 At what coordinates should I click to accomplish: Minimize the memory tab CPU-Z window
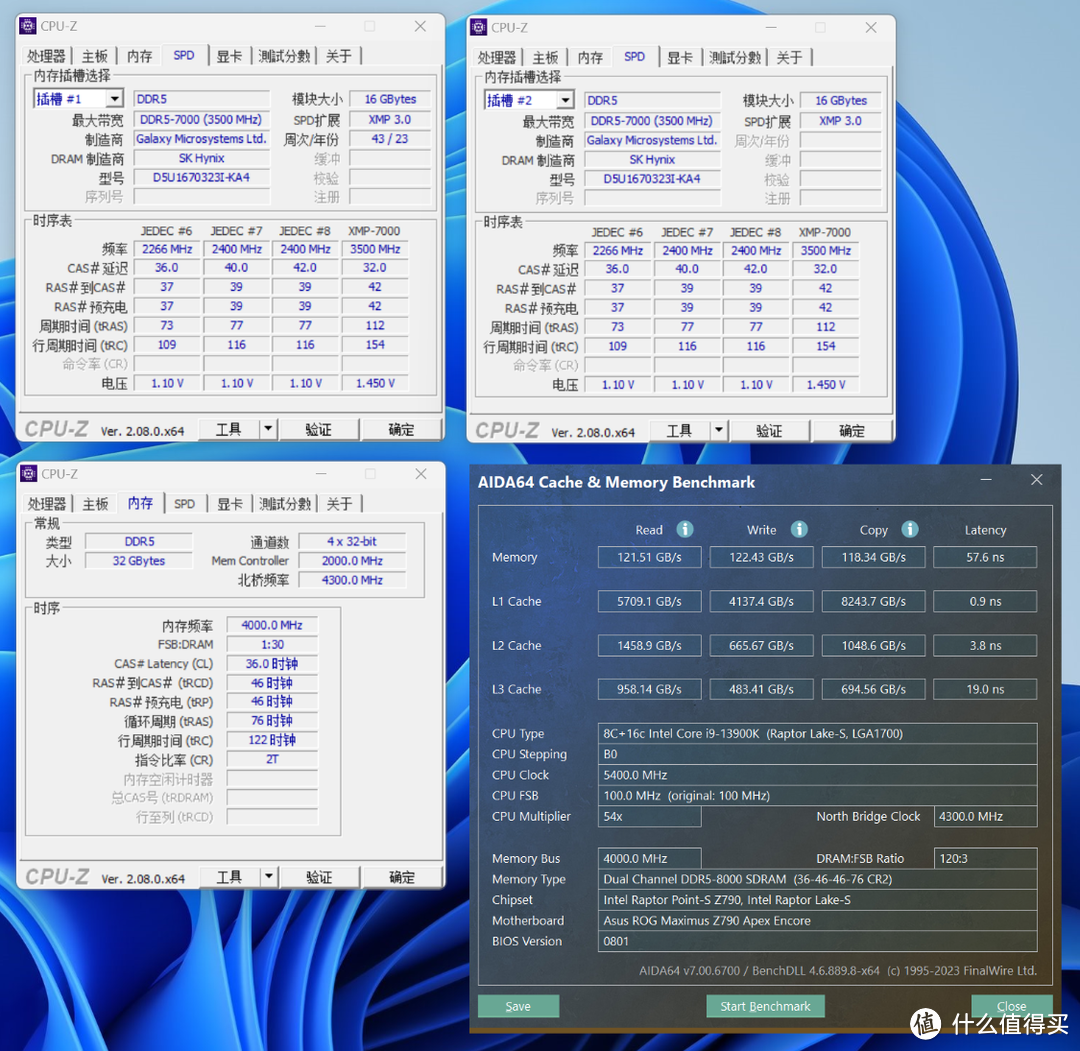(321, 474)
